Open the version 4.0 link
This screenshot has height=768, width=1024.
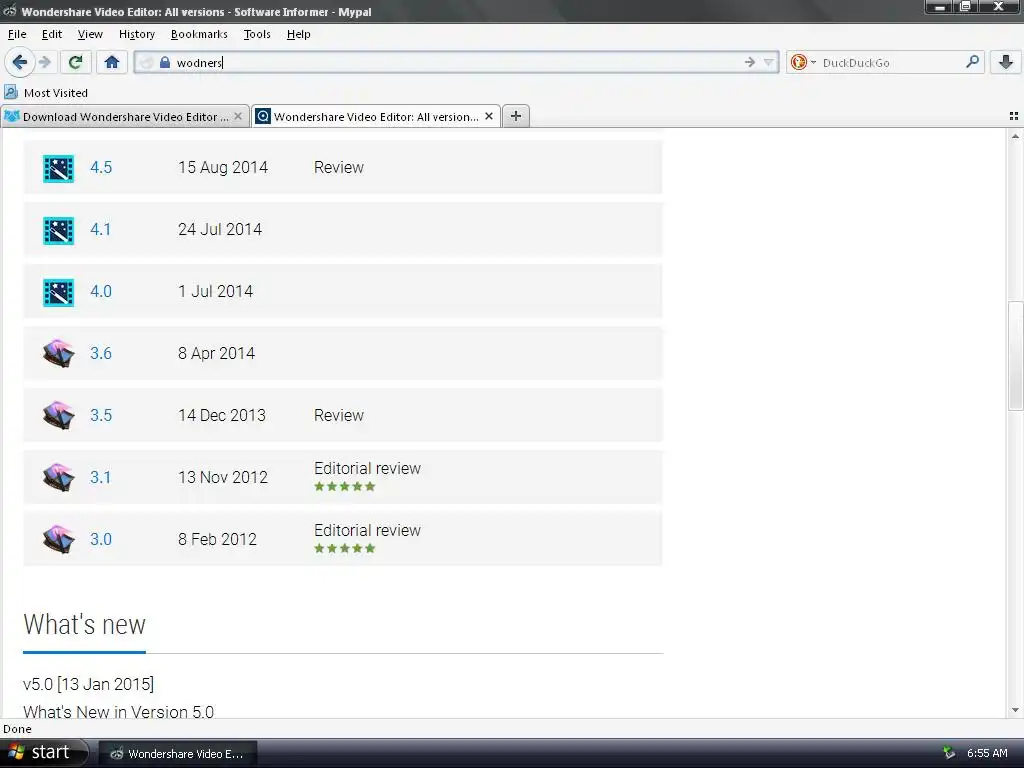point(101,291)
